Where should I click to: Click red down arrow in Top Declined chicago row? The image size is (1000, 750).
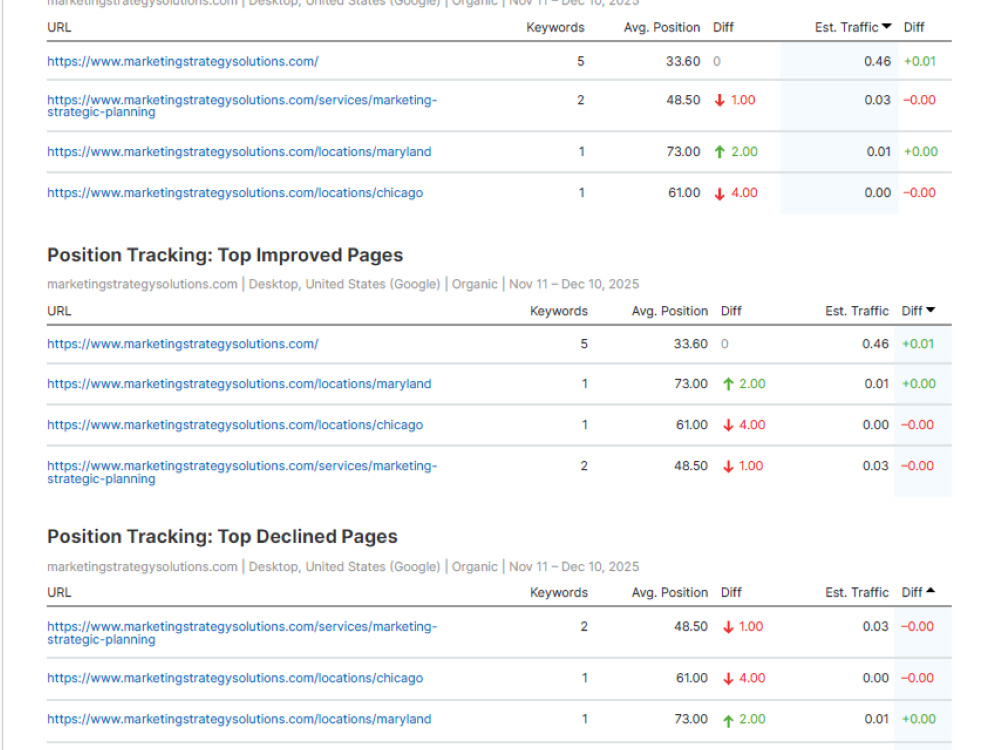[x=728, y=679]
